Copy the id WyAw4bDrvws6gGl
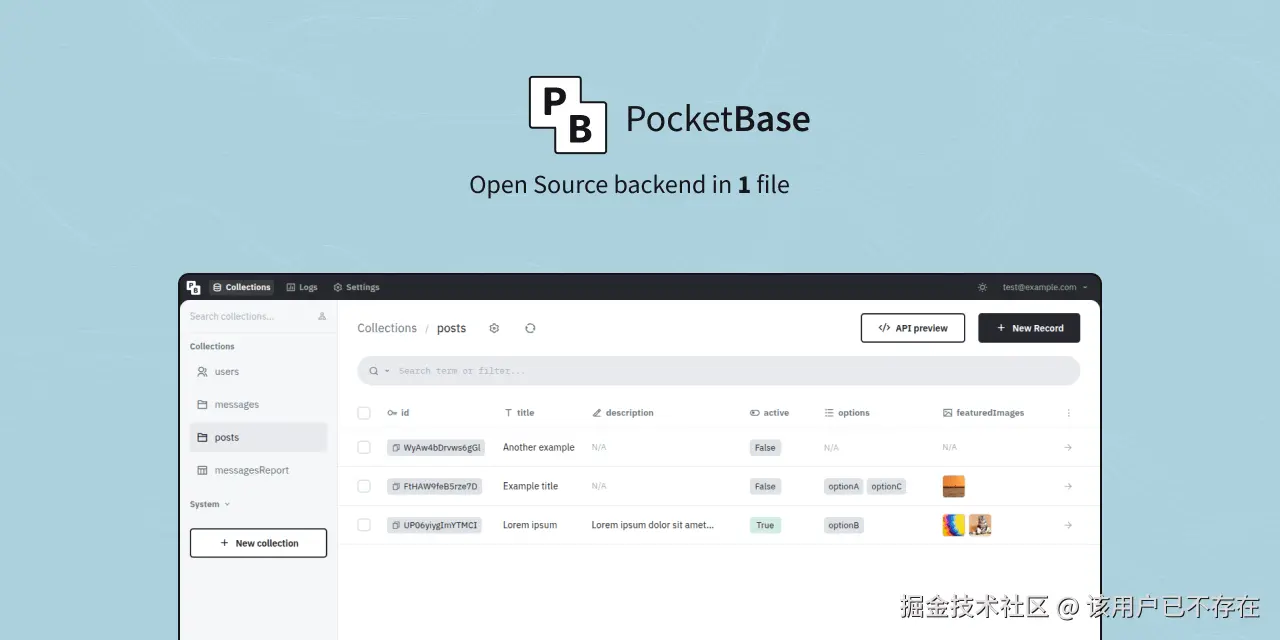The height and width of the screenshot is (640, 1280). click(x=397, y=448)
